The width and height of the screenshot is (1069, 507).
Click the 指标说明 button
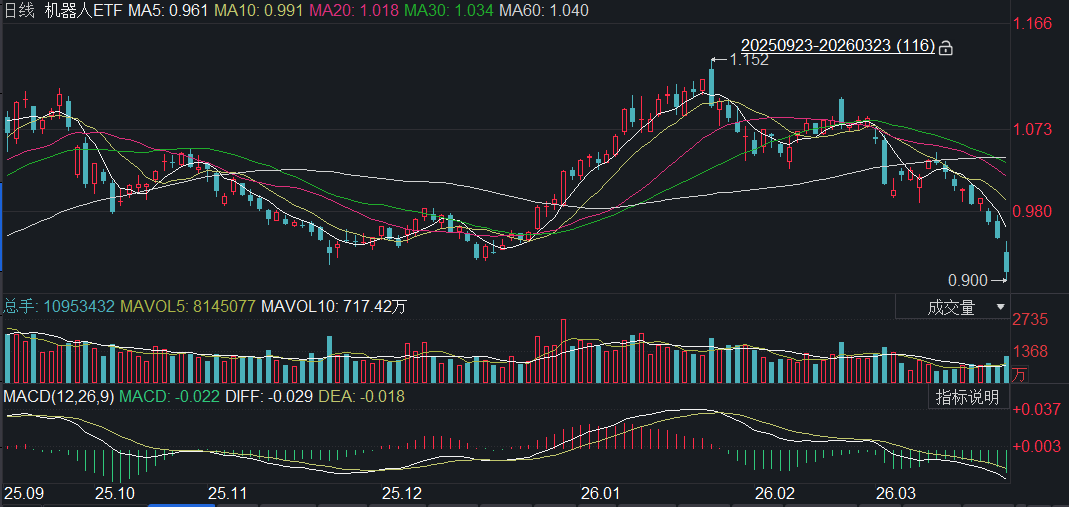click(967, 397)
